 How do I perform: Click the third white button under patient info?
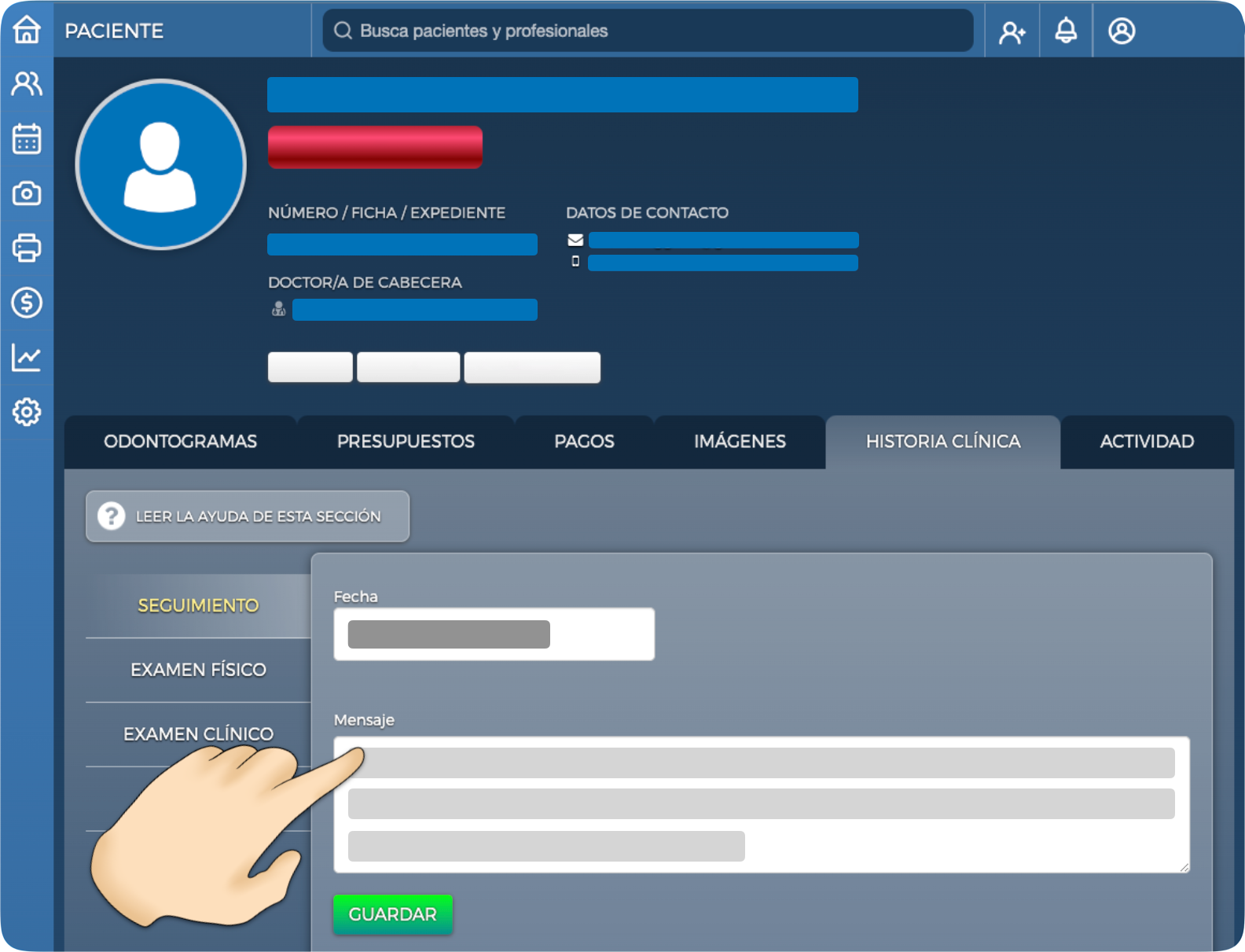[x=532, y=367]
